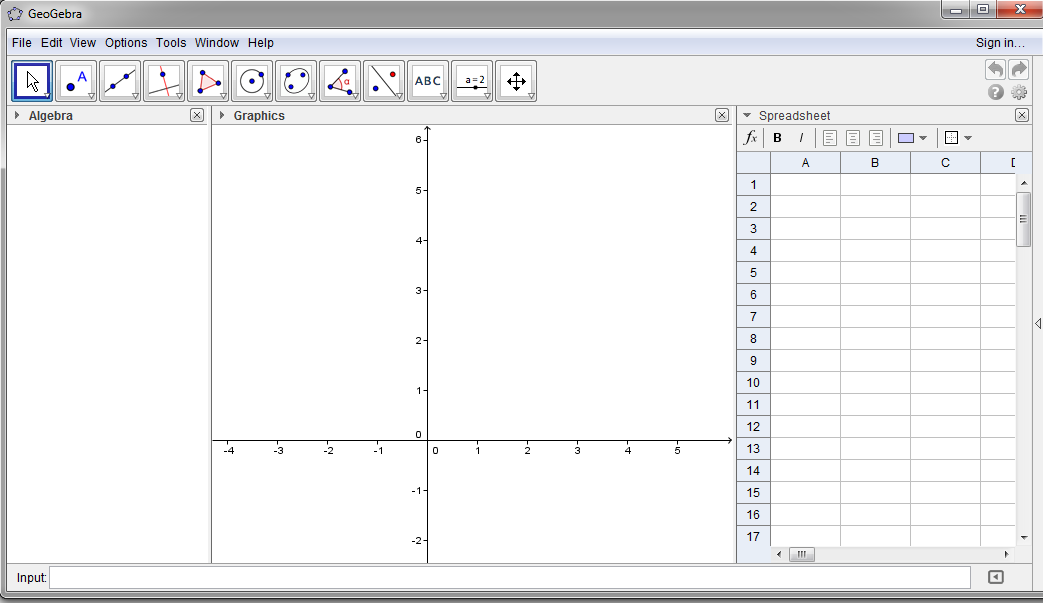Viewport: 1043px width, 603px height.
Task: Click the spreadsheet vertical scrollbar thumb
Action: [1023, 219]
